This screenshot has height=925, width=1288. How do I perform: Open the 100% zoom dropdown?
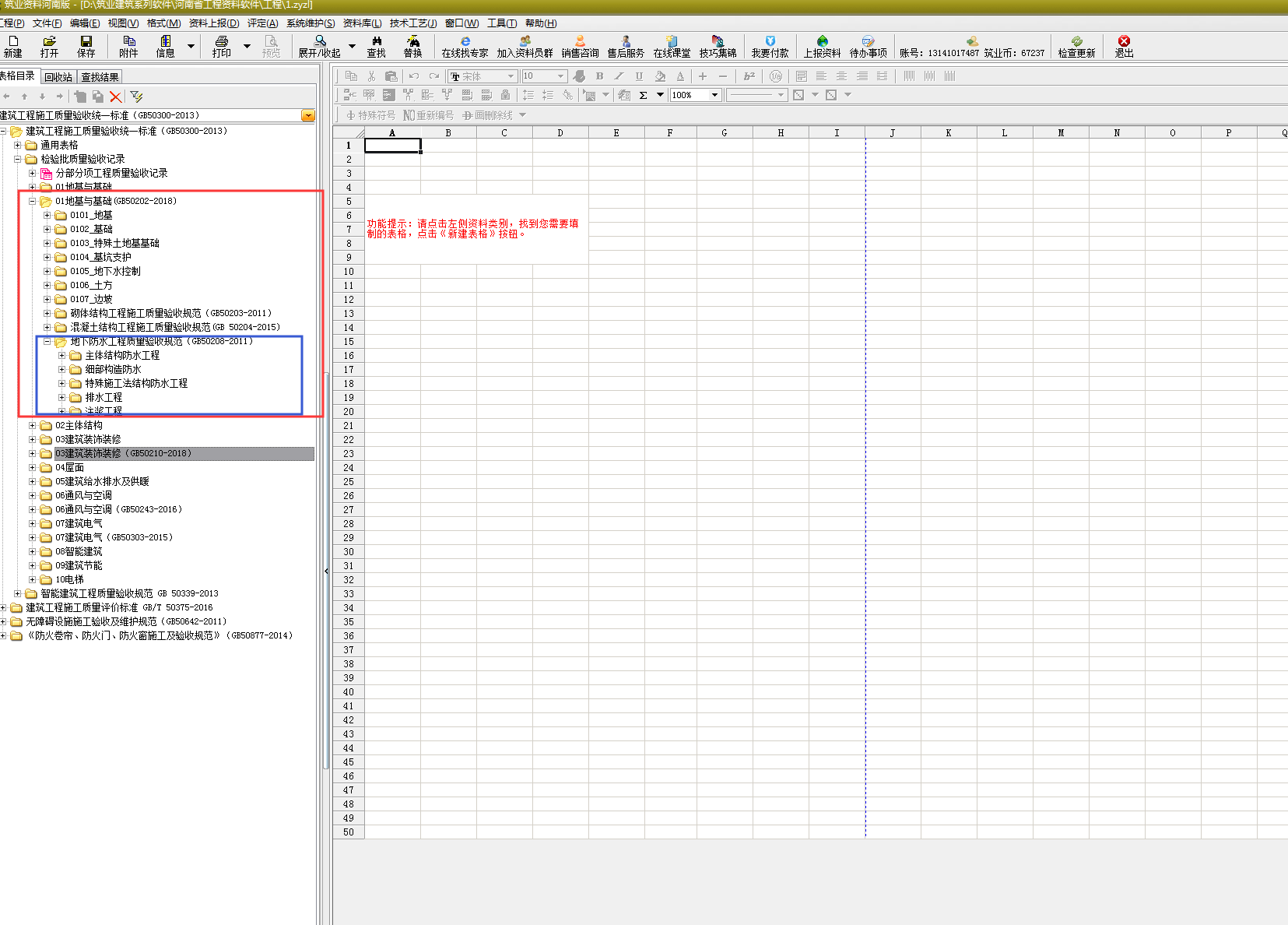pyautogui.click(x=714, y=95)
